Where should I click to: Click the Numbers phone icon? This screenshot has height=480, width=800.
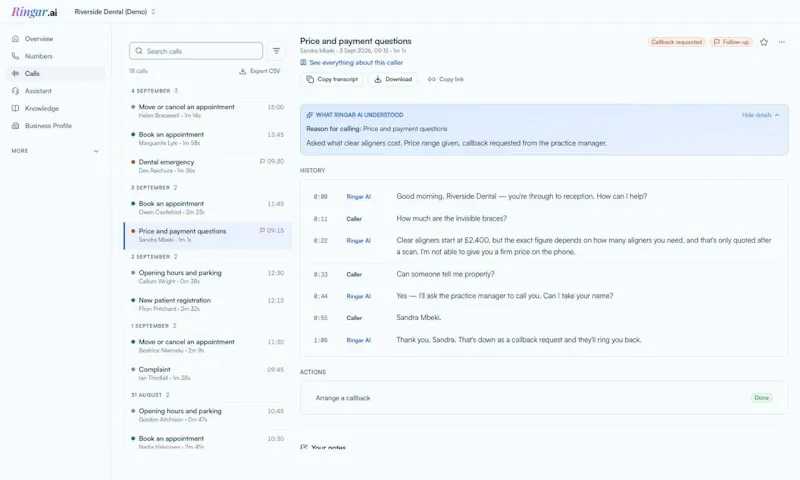pyautogui.click(x=15, y=56)
